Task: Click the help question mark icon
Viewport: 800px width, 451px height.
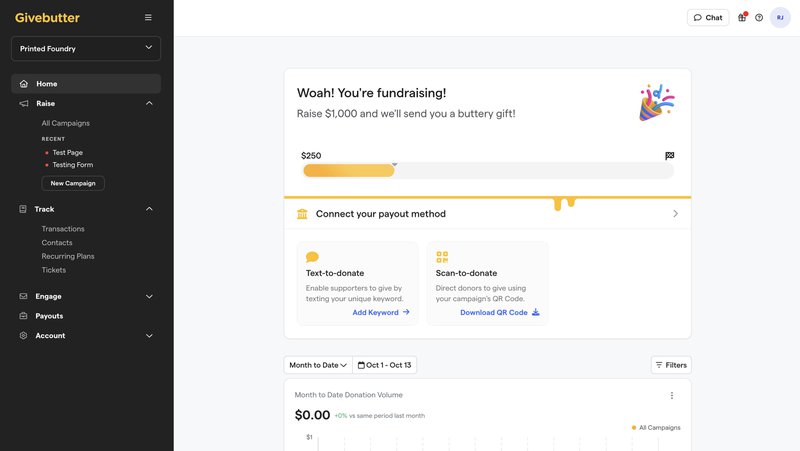Action: point(759,17)
